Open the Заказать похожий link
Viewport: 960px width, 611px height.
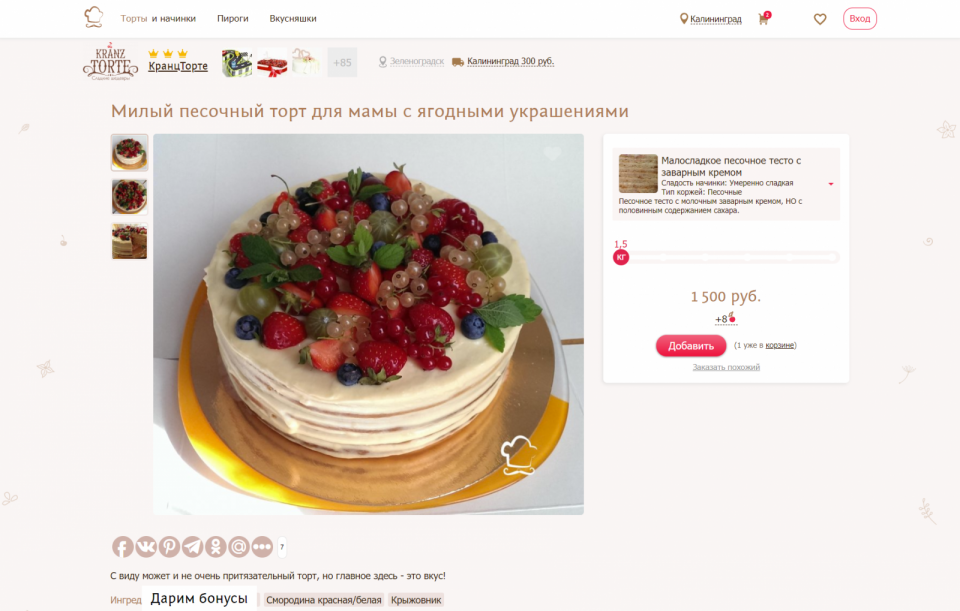726,367
